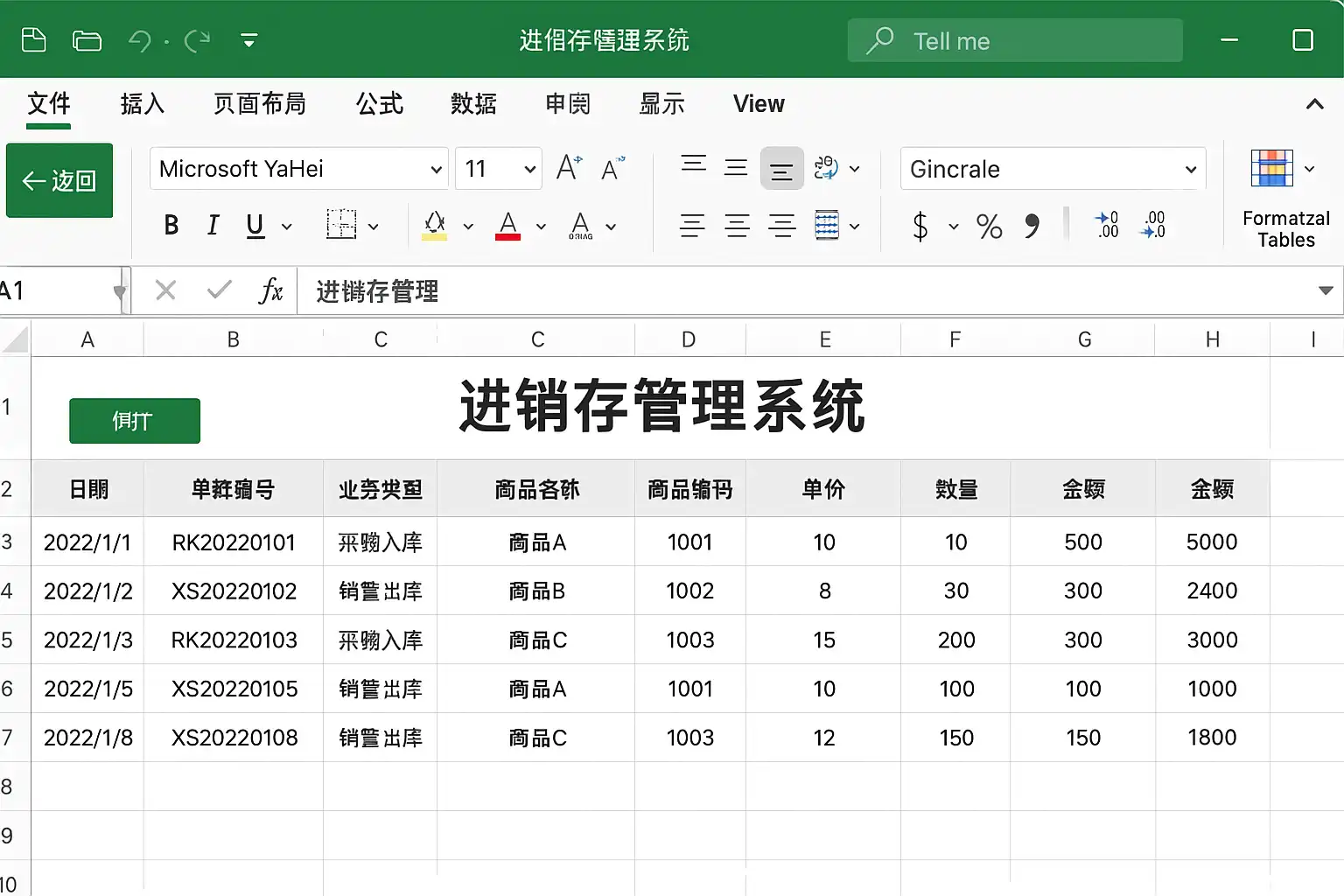This screenshot has width=1344, height=896.
Task: Toggle Italic formatting
Action: [213, 226]
